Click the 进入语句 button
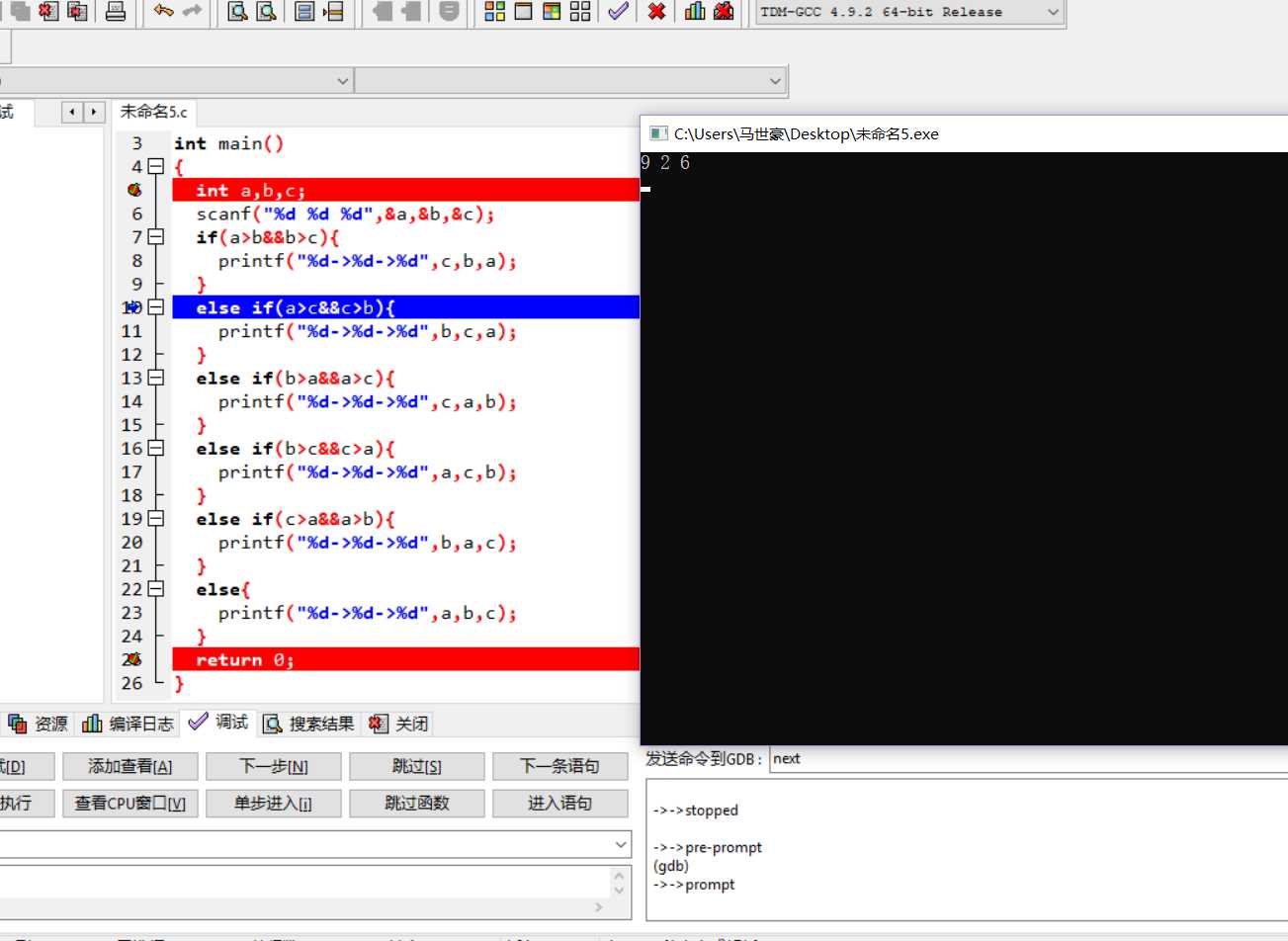 click(560, 804)
